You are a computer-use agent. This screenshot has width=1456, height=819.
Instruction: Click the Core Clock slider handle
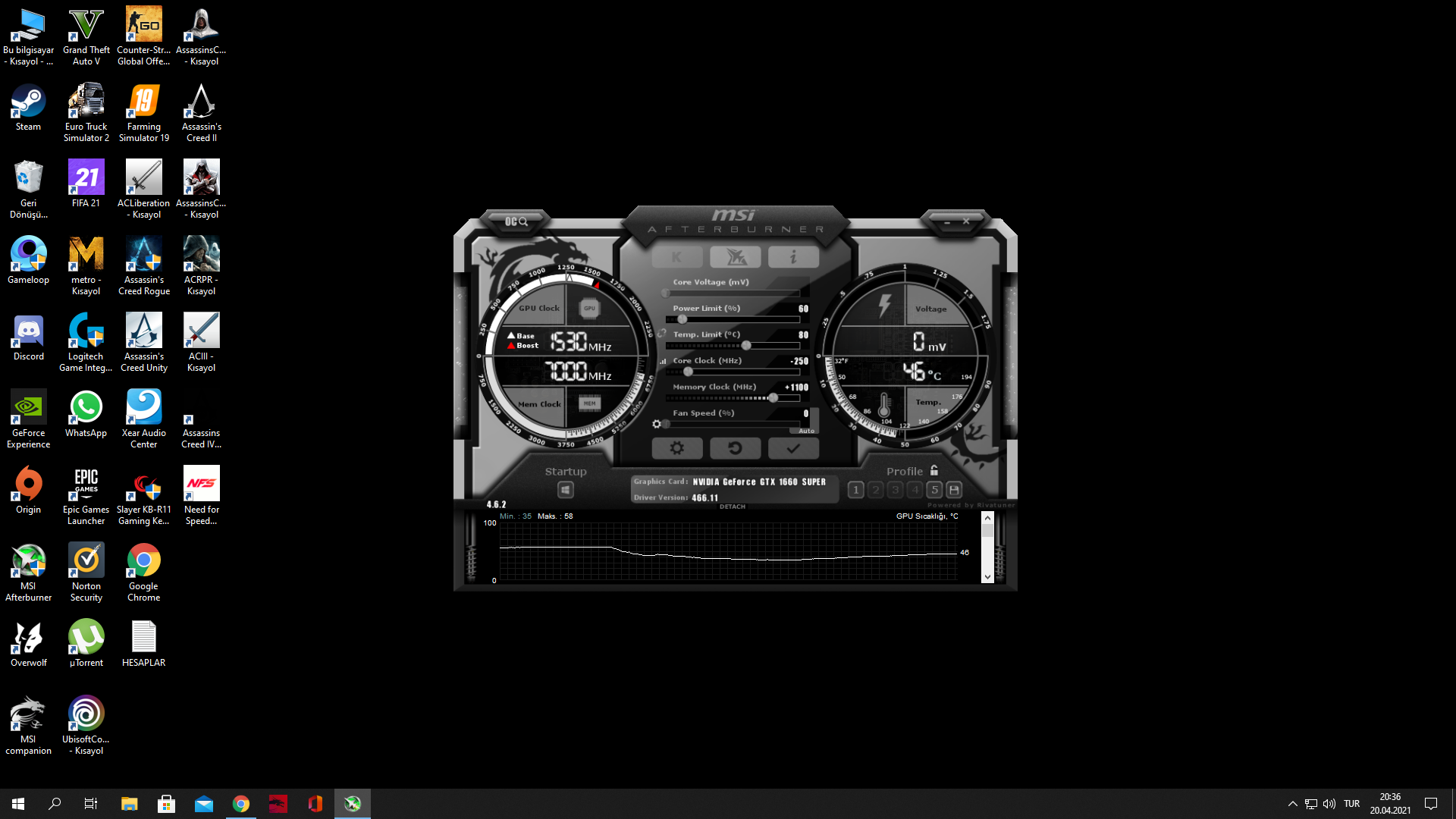(688, 372)
